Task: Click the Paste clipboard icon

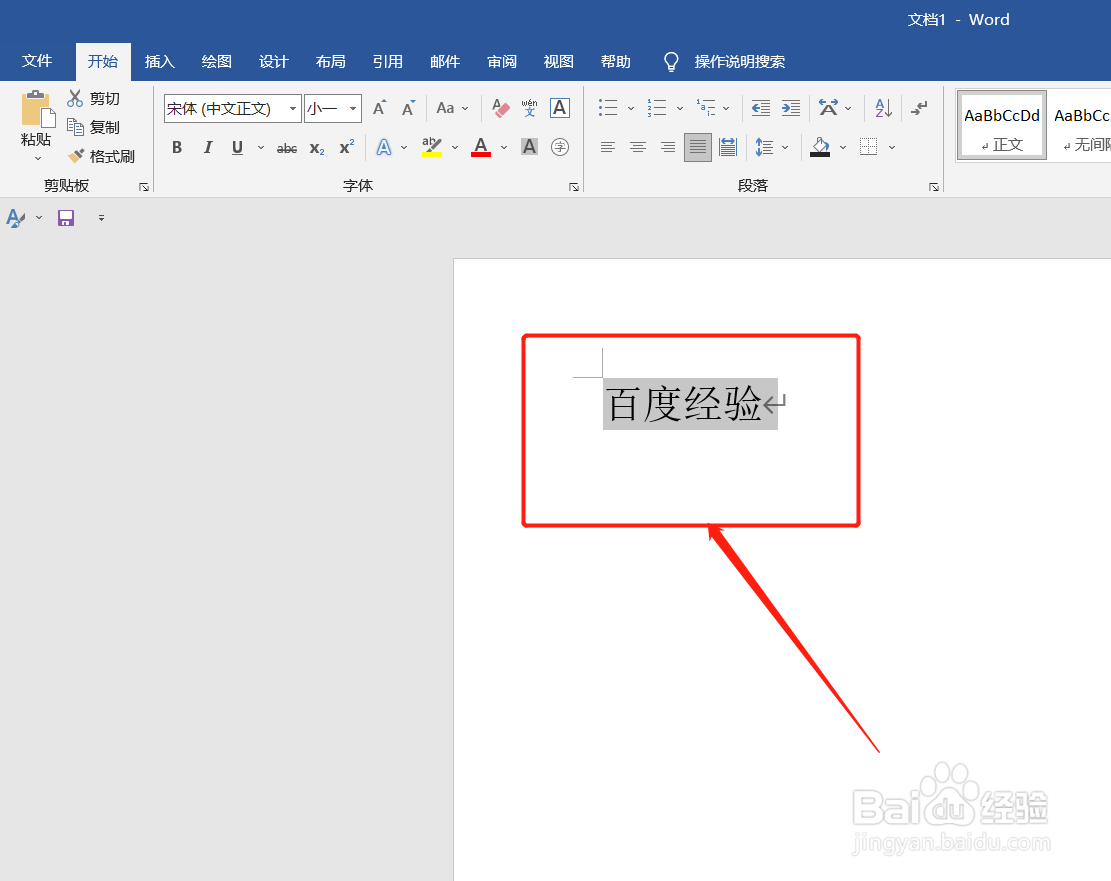Action: (x=37, y=109)
